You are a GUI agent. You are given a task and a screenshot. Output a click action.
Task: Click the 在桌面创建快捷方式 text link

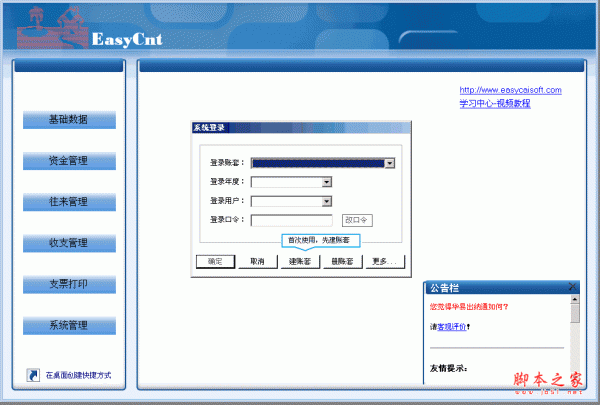coord(78,376)
